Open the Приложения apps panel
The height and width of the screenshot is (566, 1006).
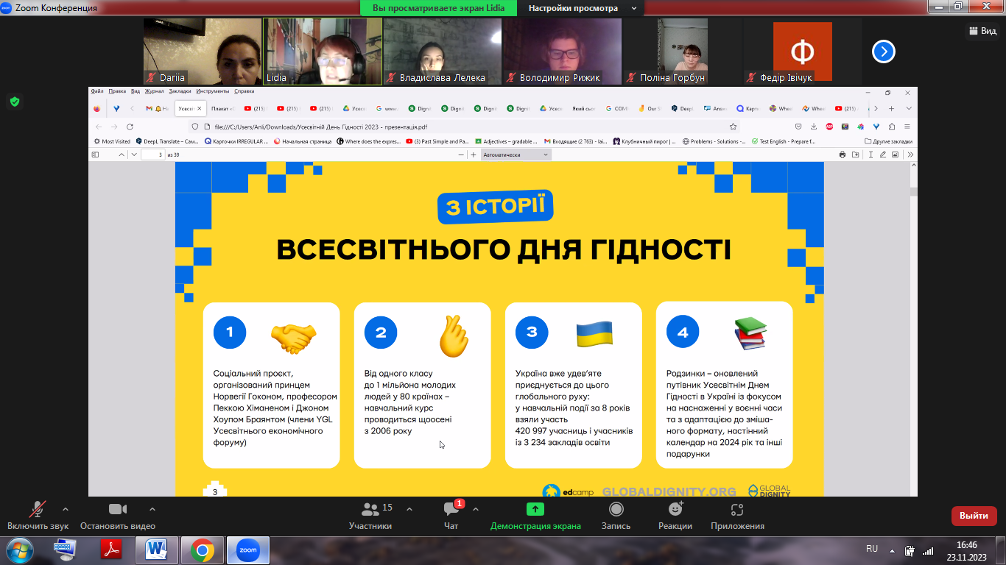click(737, 510)
